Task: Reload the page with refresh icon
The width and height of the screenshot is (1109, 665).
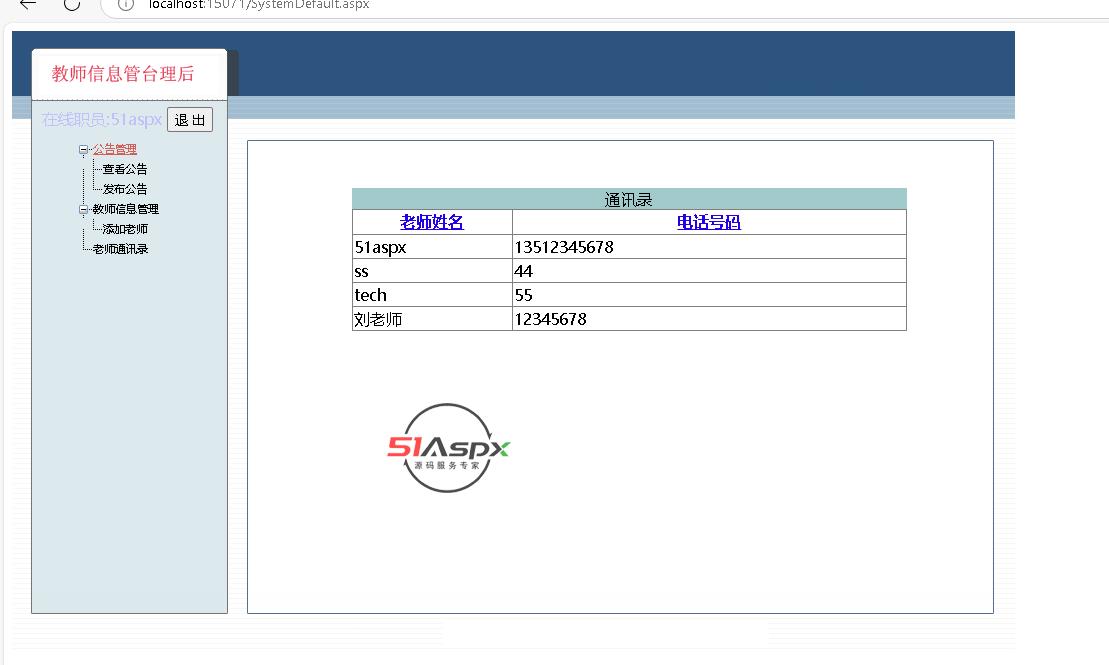Action: (72, 4)
